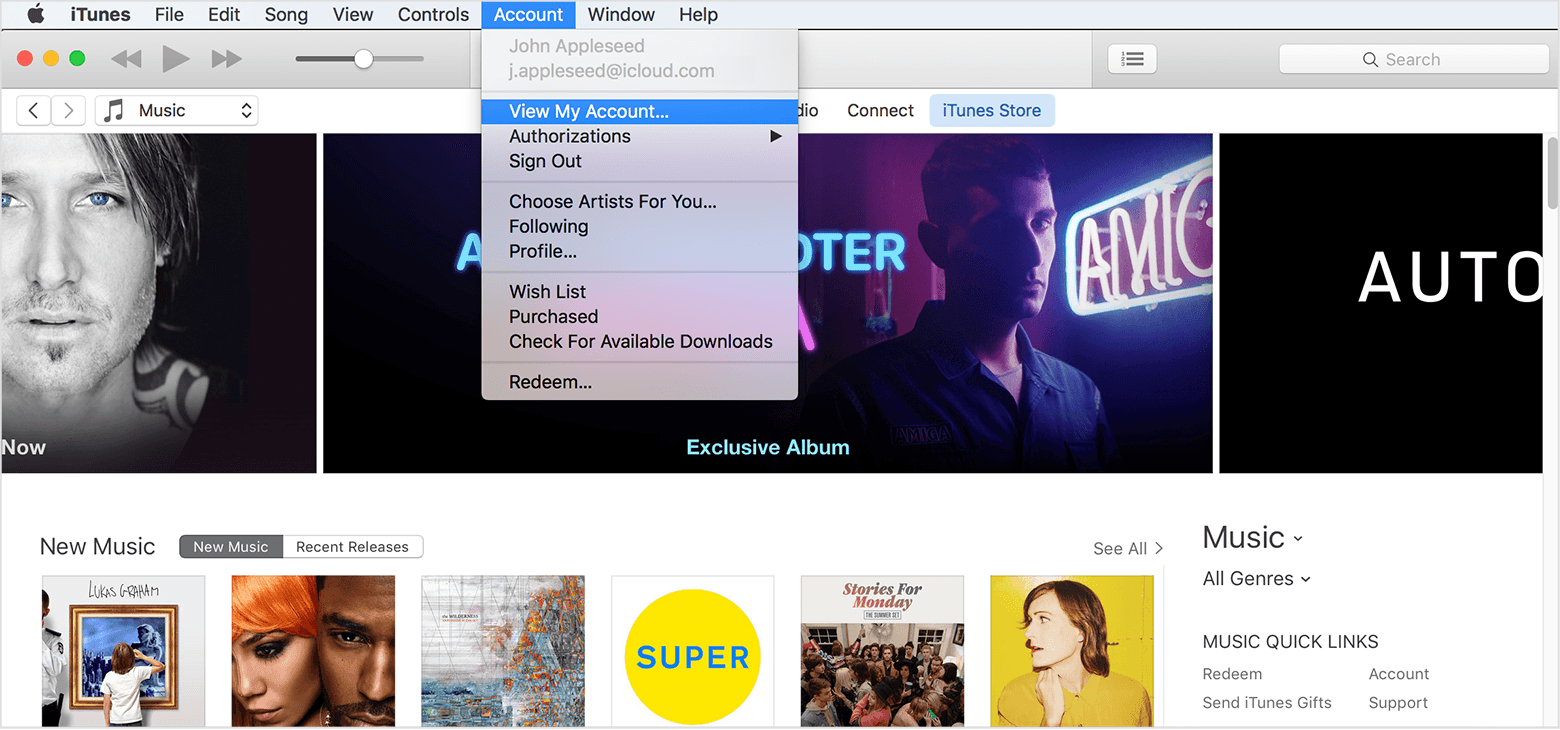Image resolution: width=1560 pixels, height=730 pixels.
Task: Open Wish List from Account menu
Action: click(x=640, y=291)
